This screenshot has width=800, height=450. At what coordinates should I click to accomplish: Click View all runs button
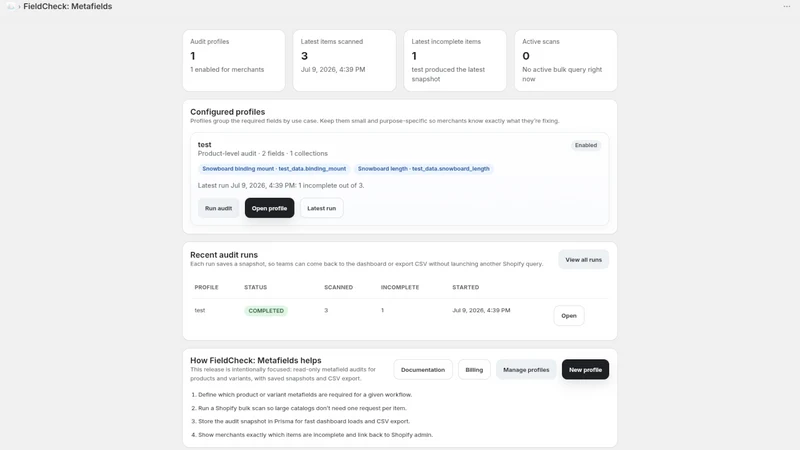click(x=583, y=260)
